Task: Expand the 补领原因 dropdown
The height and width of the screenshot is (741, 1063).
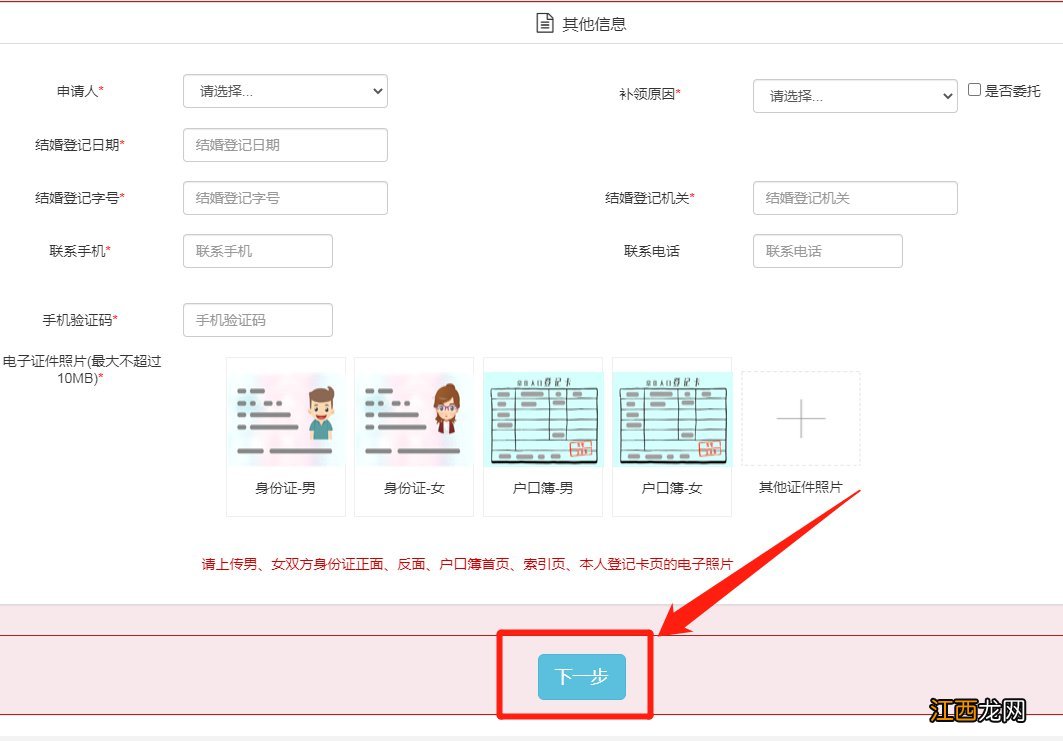Action: coord(854,96)
